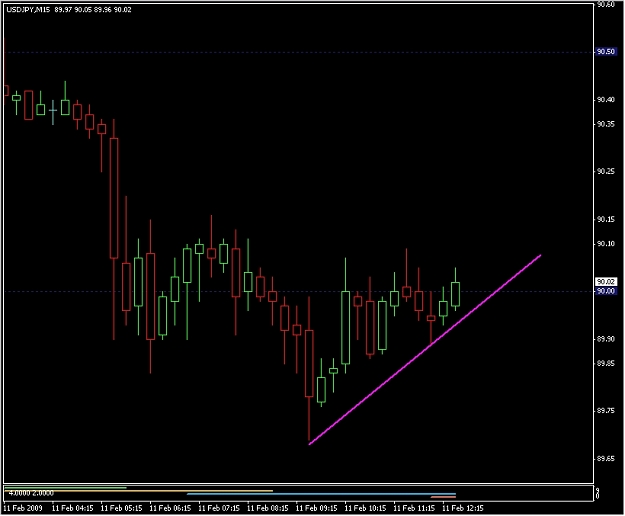Click the highlighted 90.00 price level label
Viewport: 625px width, 516px height.
tap(605, 291)
